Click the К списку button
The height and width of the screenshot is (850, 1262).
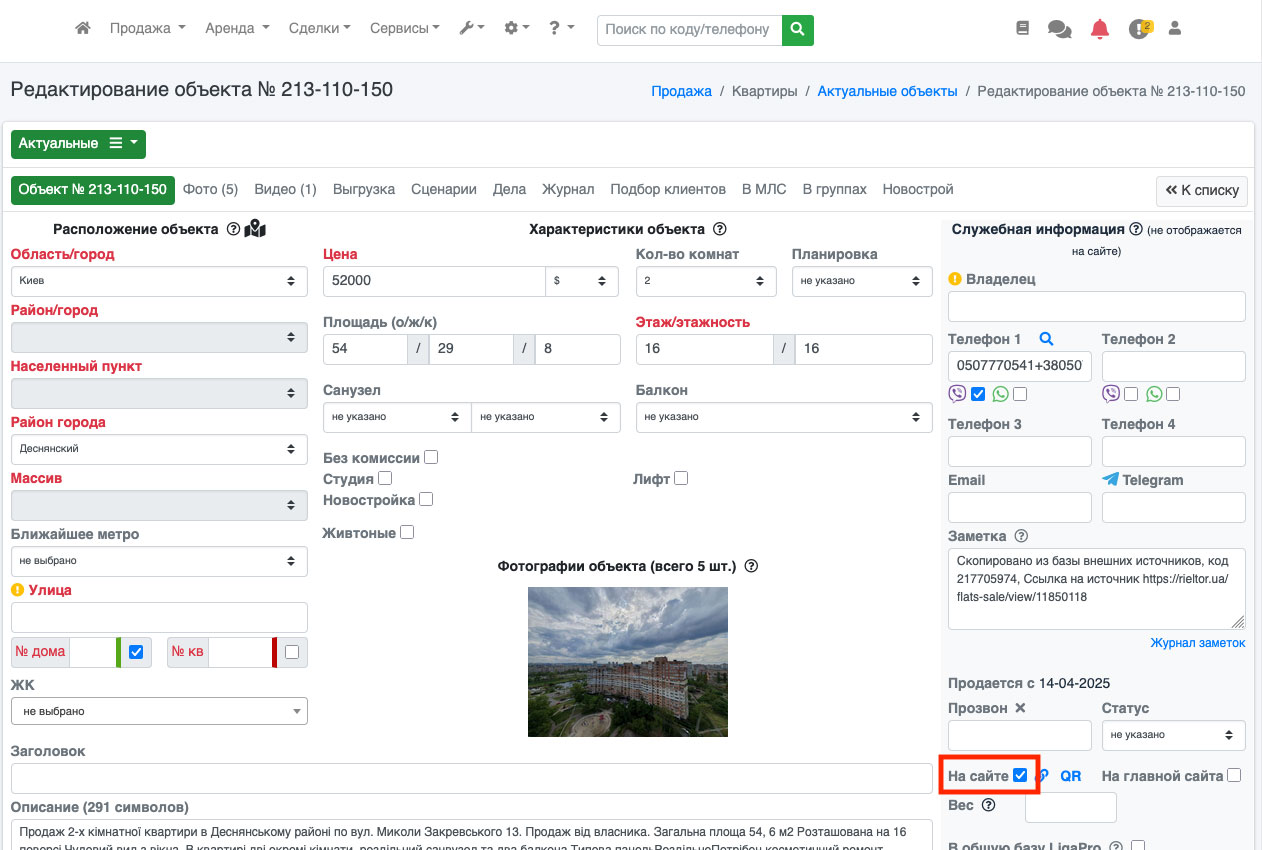1201,190
